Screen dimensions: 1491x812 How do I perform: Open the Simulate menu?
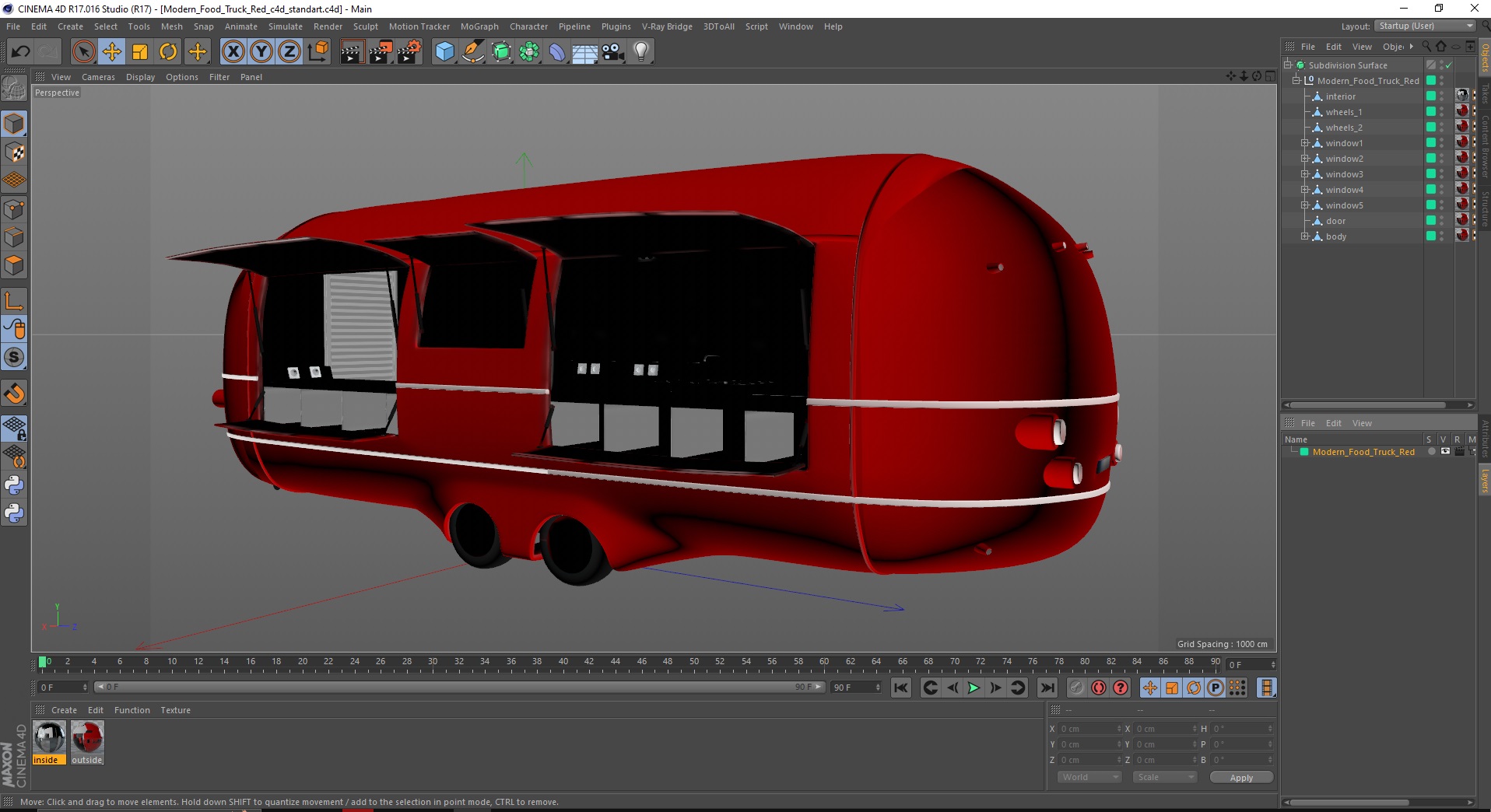coord(286,26)
